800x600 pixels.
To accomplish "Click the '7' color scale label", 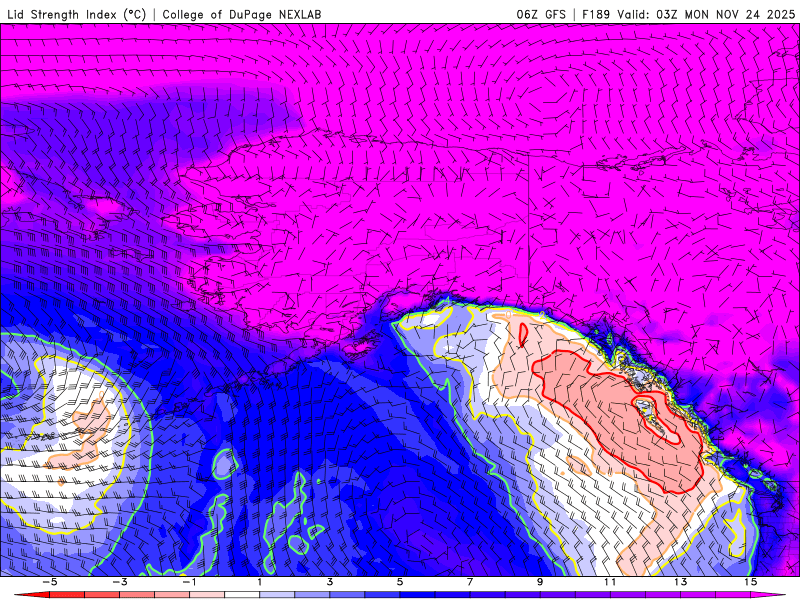I will pos(470,582).
